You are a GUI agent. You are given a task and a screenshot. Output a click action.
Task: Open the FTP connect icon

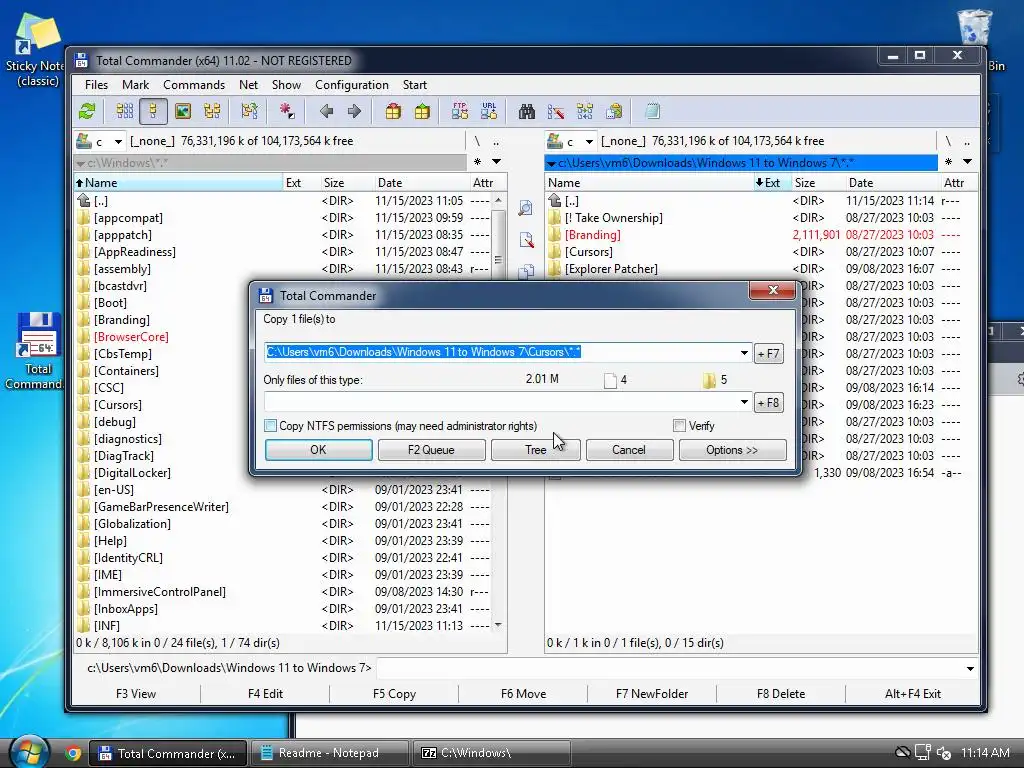pyautogui.click(x=460, y=111)
